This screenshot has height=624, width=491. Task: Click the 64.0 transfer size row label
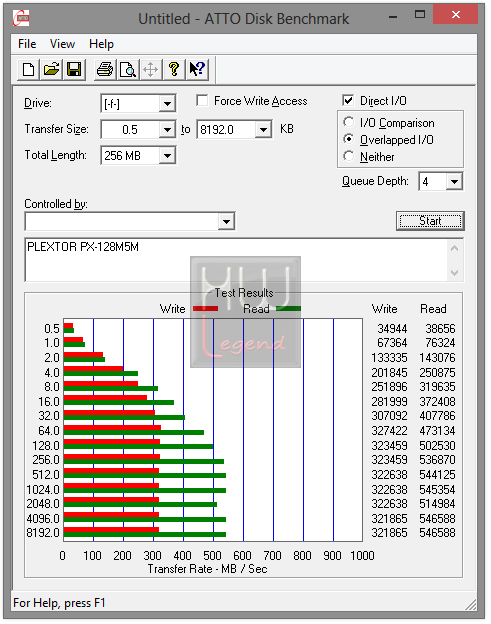click(x=49, y=431)
